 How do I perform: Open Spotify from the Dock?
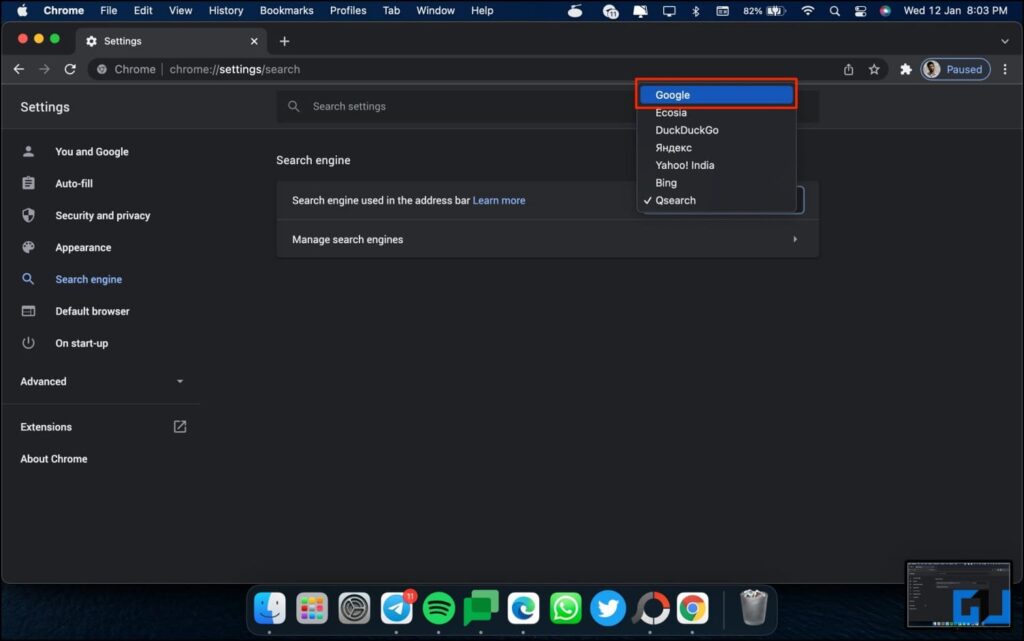[439, 608]
